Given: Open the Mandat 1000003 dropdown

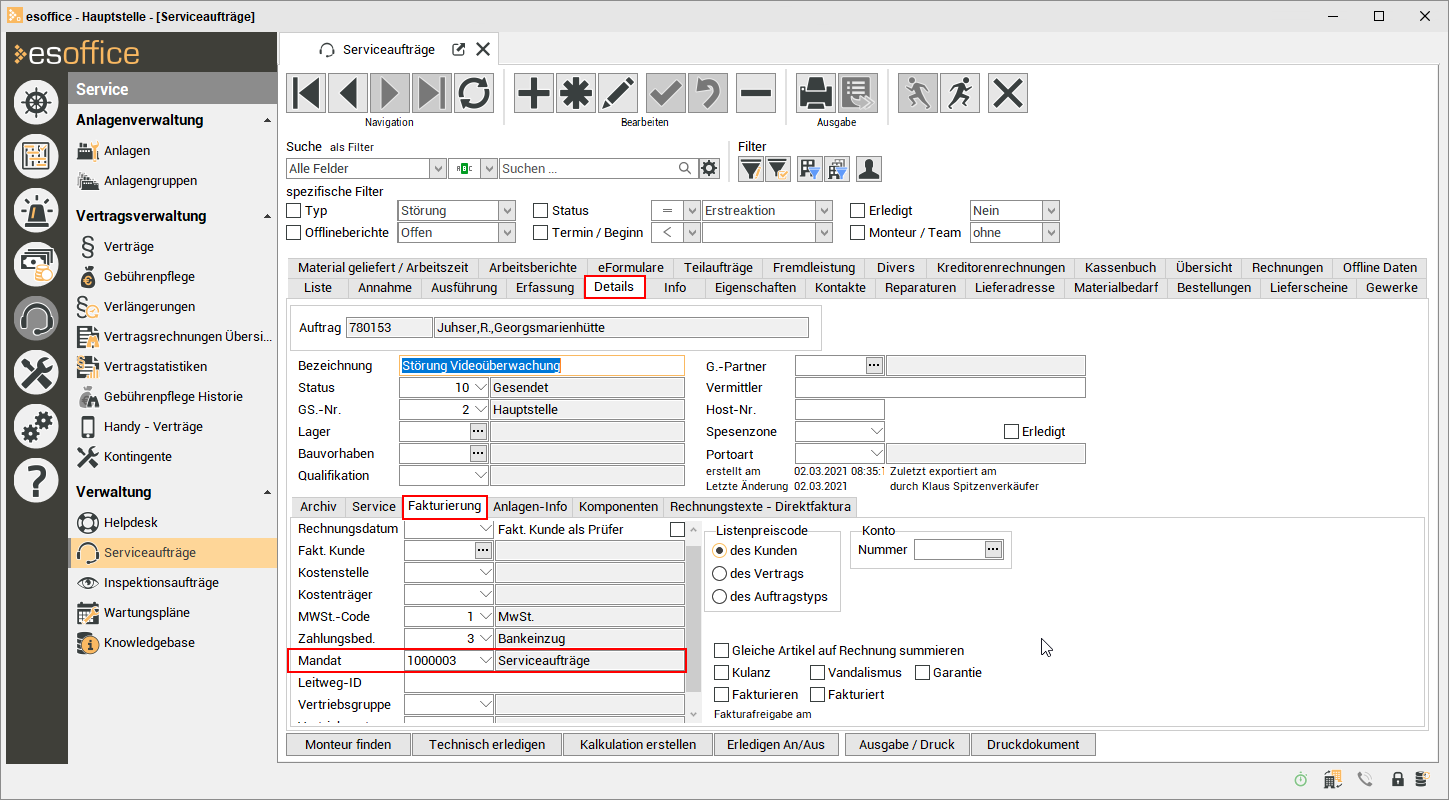Looking at the screenshot, I should click(486, 661).
